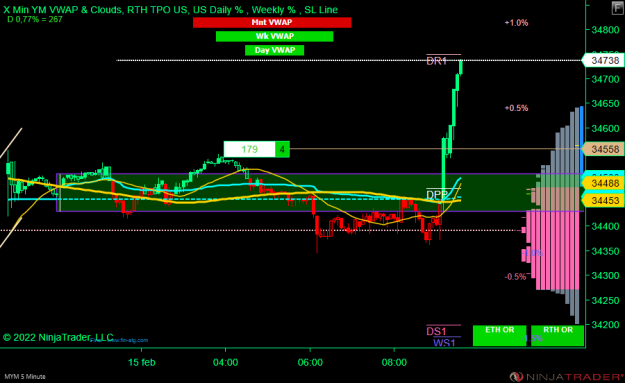Click the 08:00 time axis label

(x=394, y=363)
